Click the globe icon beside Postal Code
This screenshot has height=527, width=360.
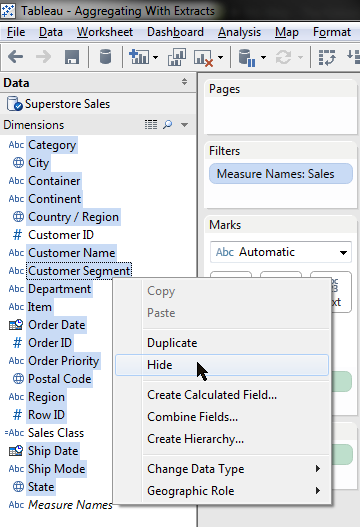18,379
